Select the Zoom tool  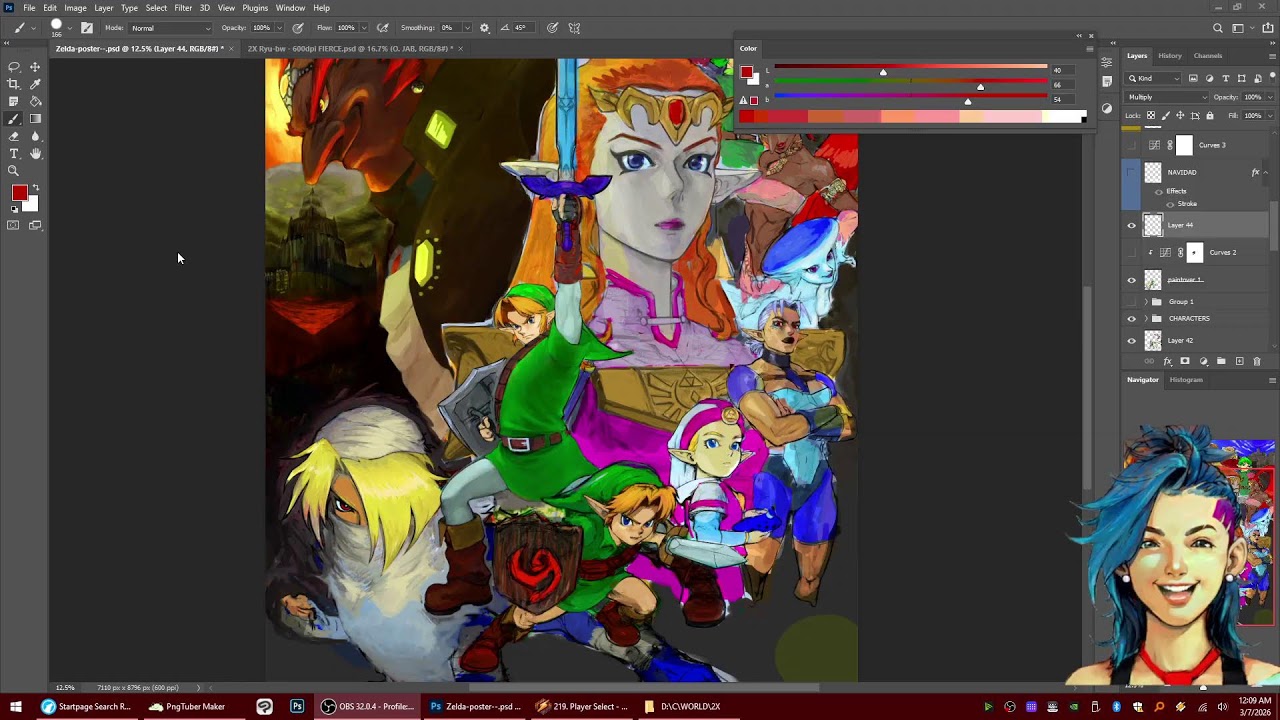click(14, 170)
